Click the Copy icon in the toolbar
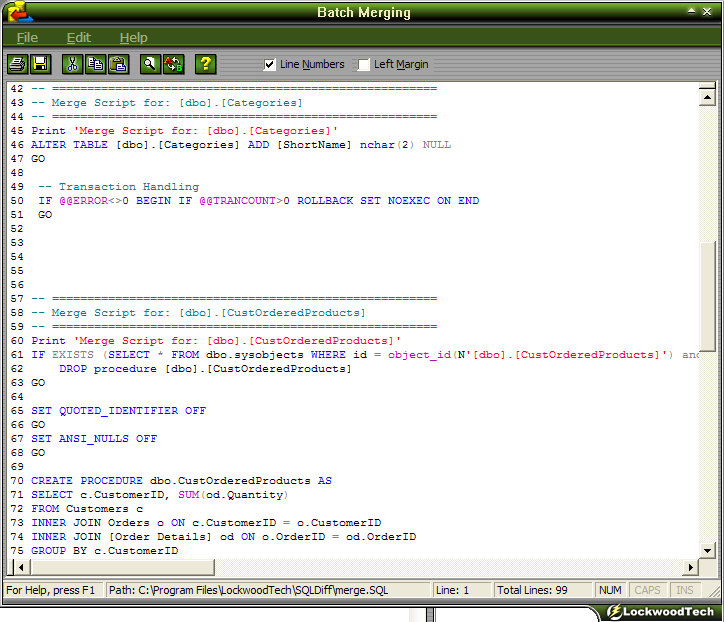The height and width of the screenshot is (622, 724). [x=95, y=64]
